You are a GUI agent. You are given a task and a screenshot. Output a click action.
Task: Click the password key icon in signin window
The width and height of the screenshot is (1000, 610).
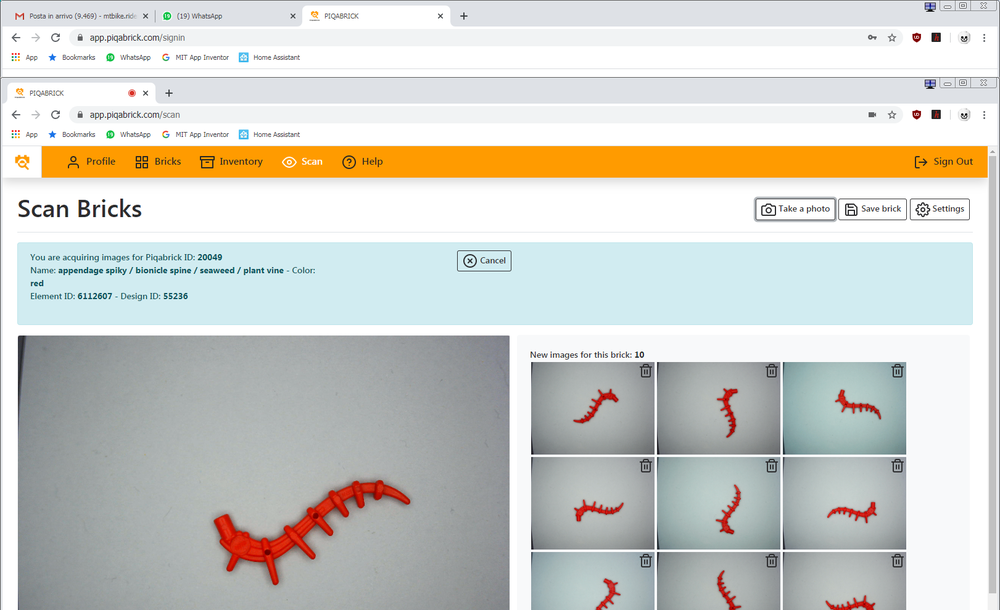(872, 38)
